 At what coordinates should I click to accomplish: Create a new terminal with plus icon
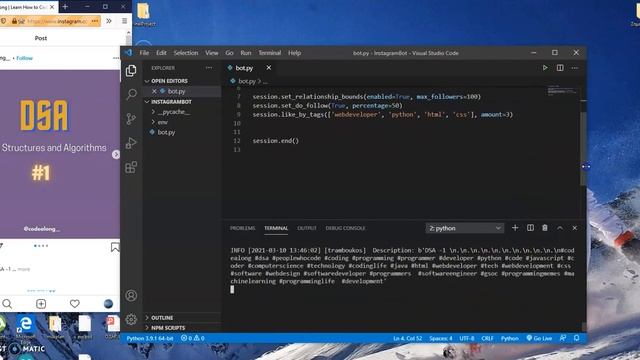[x=515, y=228]
